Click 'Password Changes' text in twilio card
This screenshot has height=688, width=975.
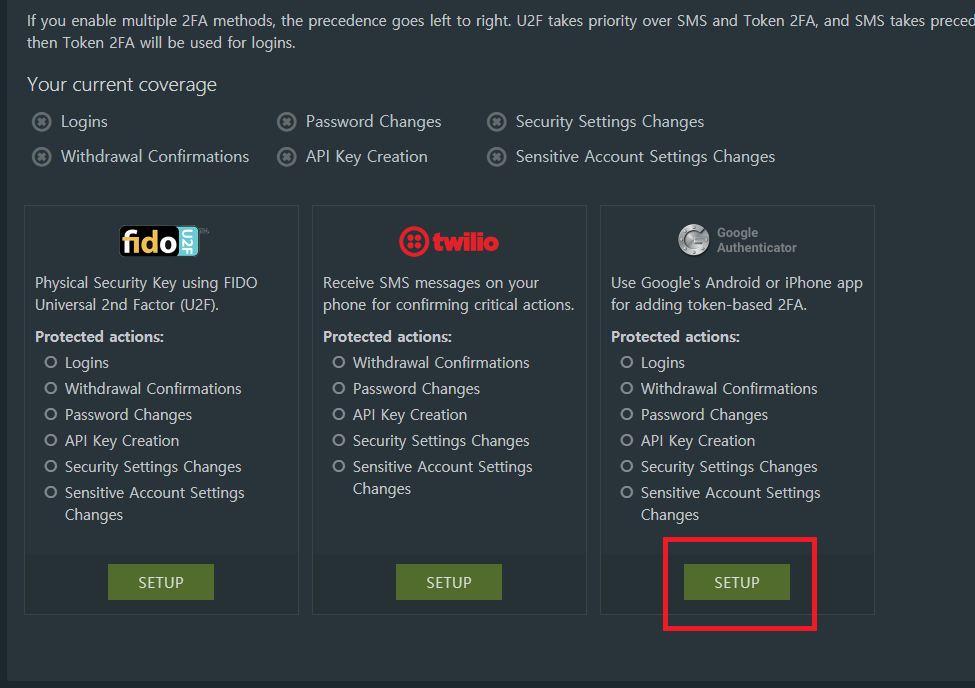[x=417, y=389]
